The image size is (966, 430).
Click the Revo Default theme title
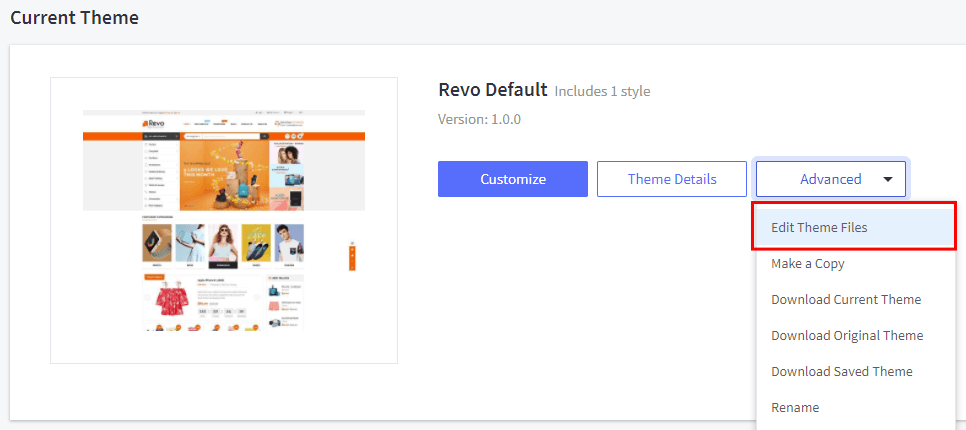coord(493,90)
